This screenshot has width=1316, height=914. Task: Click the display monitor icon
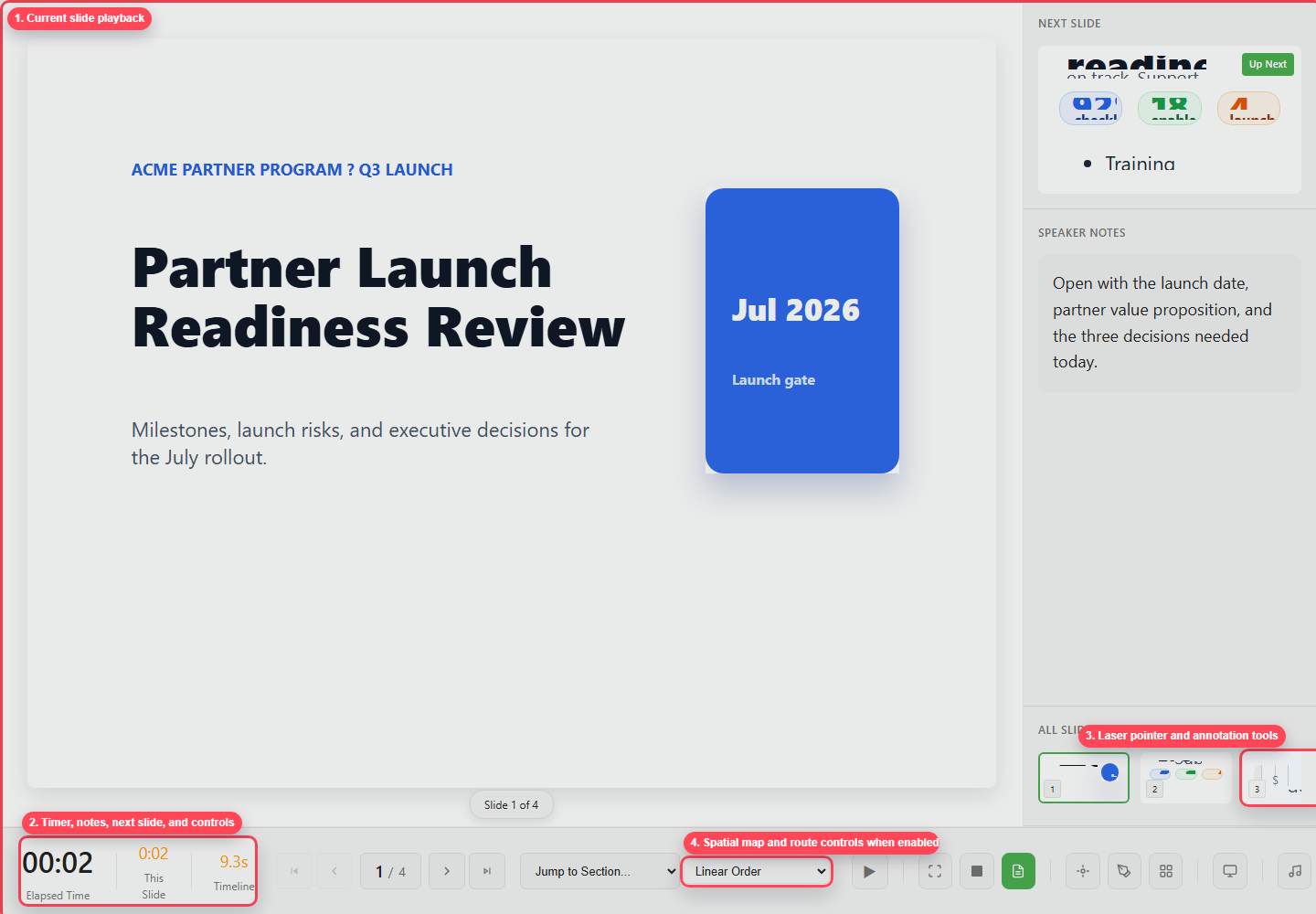pyautogui.click(x=1230, y=871)
